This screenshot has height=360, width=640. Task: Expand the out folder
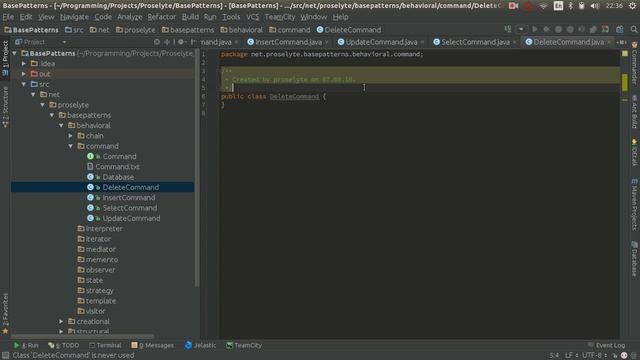pyautogui.click(x=24, y=74)
